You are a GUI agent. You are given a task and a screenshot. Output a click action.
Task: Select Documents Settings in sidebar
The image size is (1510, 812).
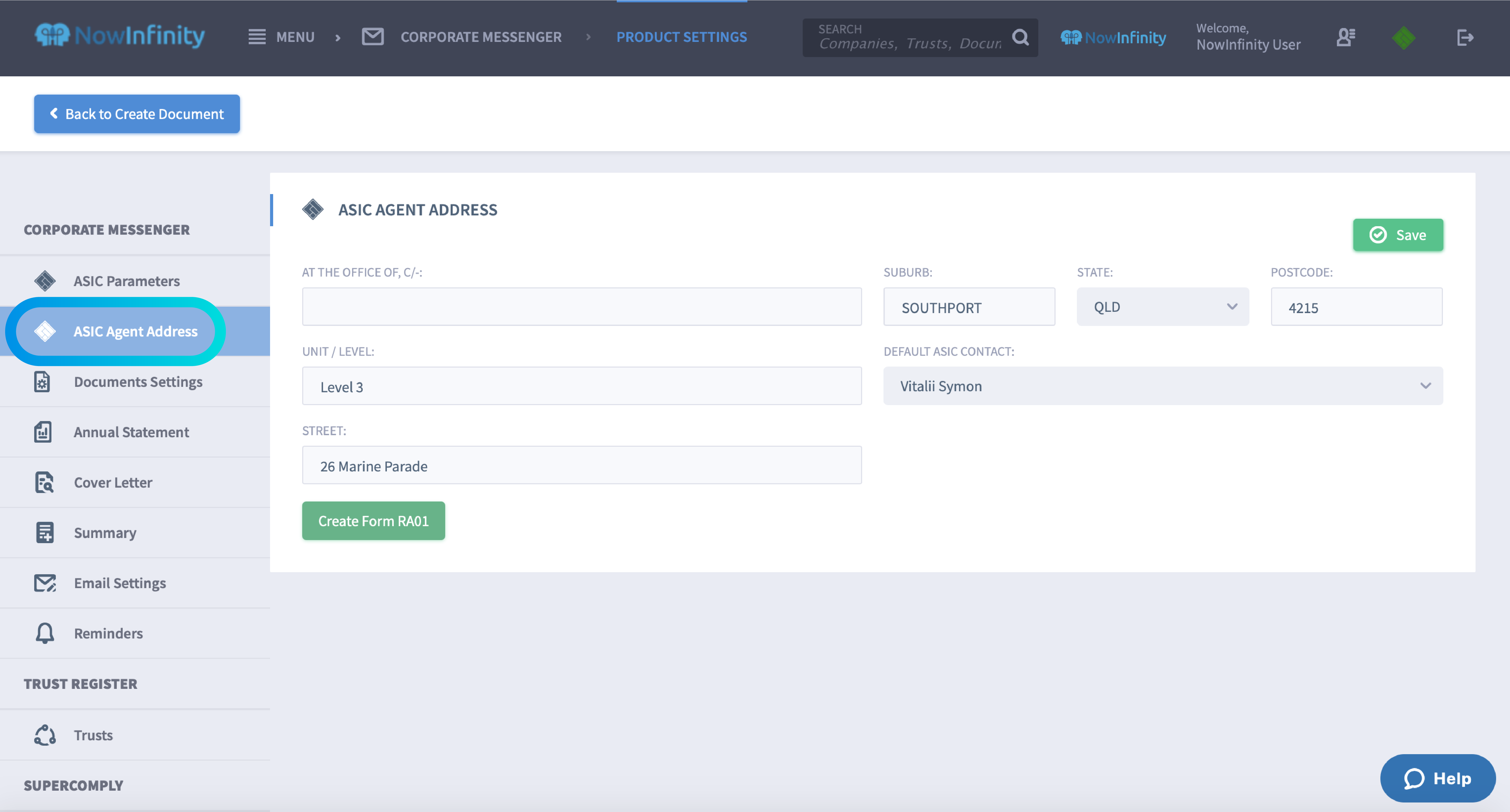[138, 382]
